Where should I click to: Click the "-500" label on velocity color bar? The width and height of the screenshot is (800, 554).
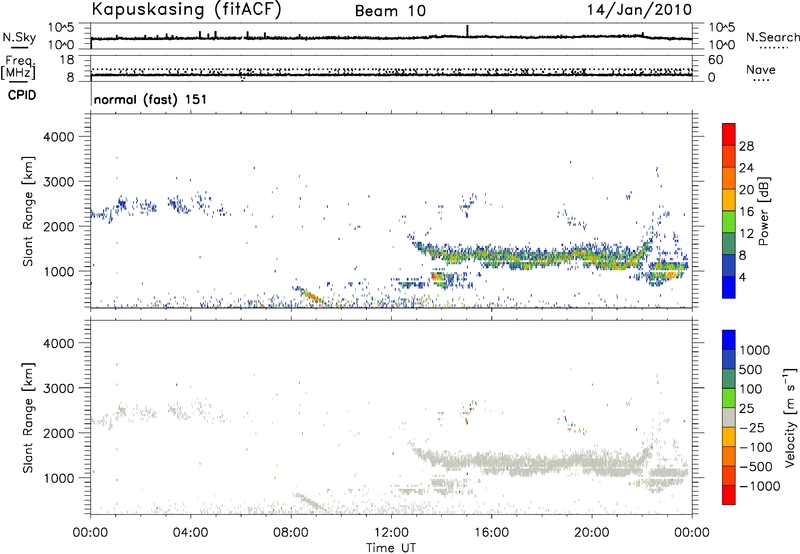[x=755, y=467]
